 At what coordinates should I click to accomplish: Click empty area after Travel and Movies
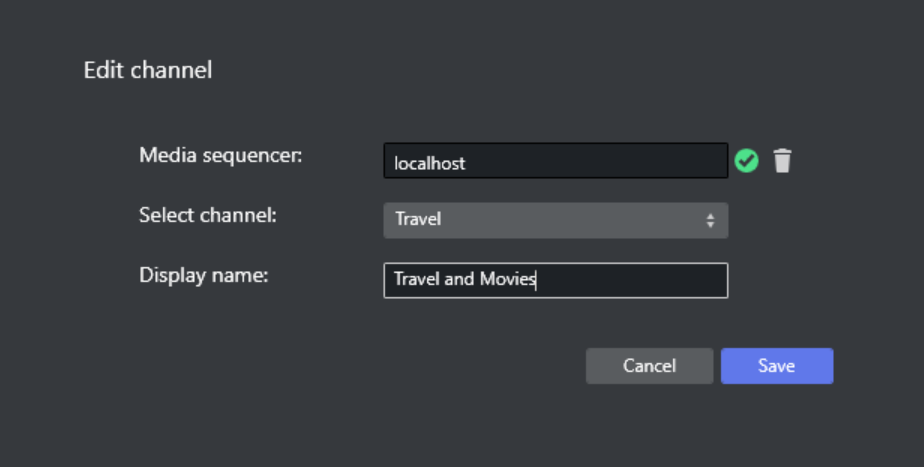[x=630, y=280]
